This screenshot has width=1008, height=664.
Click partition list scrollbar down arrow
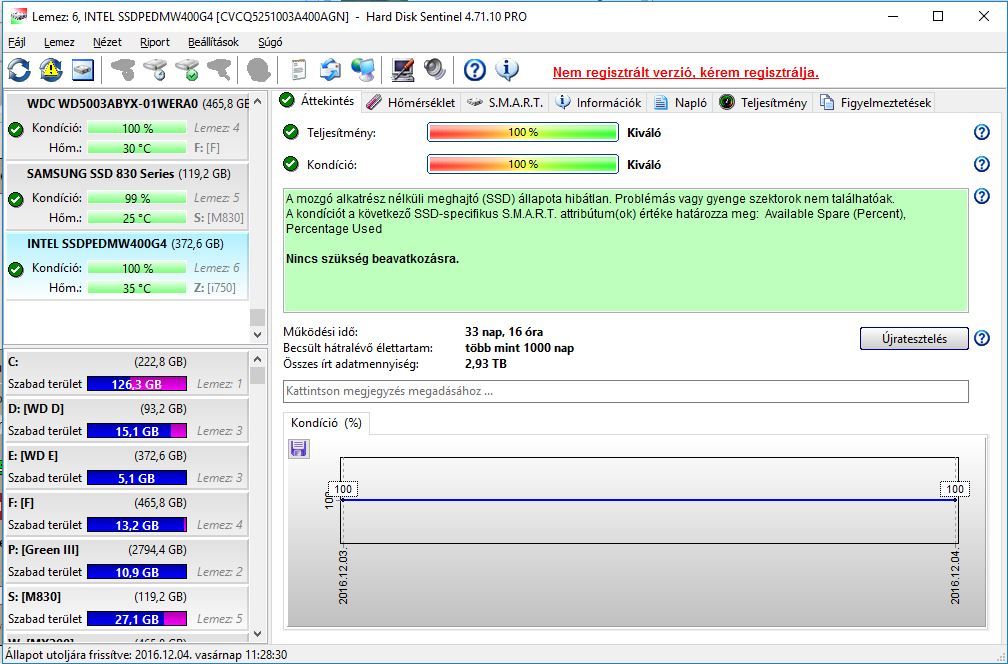(x=257, y=634)
